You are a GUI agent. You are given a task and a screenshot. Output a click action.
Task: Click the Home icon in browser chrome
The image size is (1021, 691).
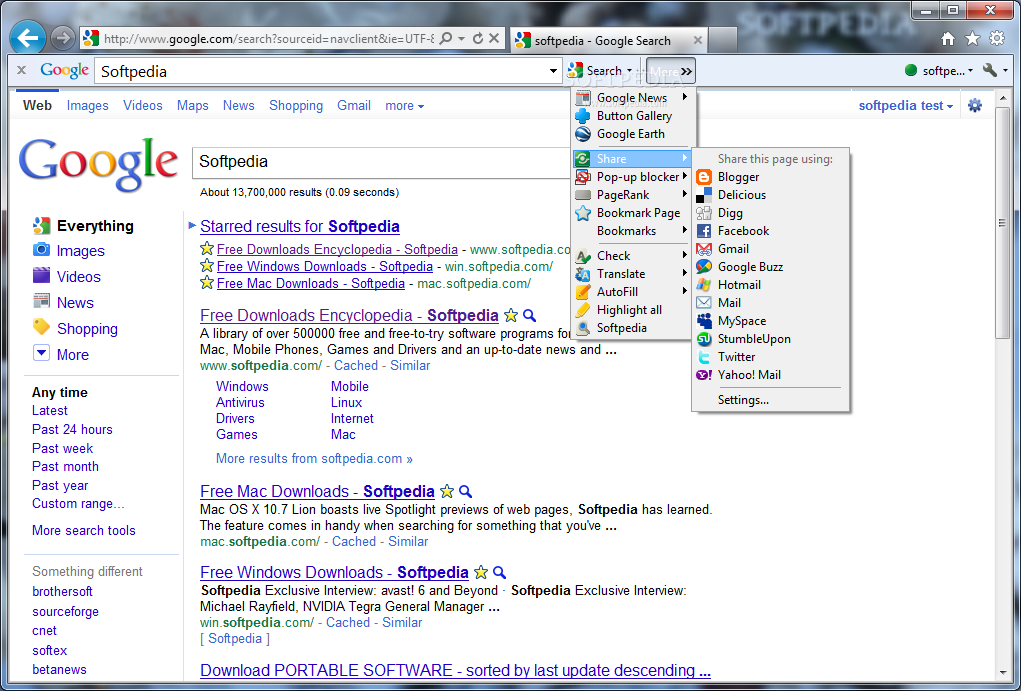(948, 39)
